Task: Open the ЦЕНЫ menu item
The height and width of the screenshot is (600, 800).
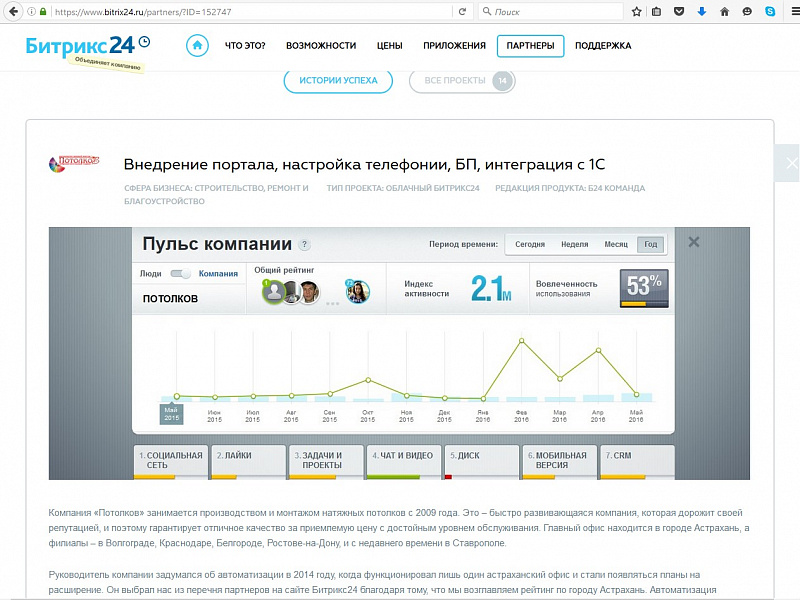Action: (x=389, y=45)
